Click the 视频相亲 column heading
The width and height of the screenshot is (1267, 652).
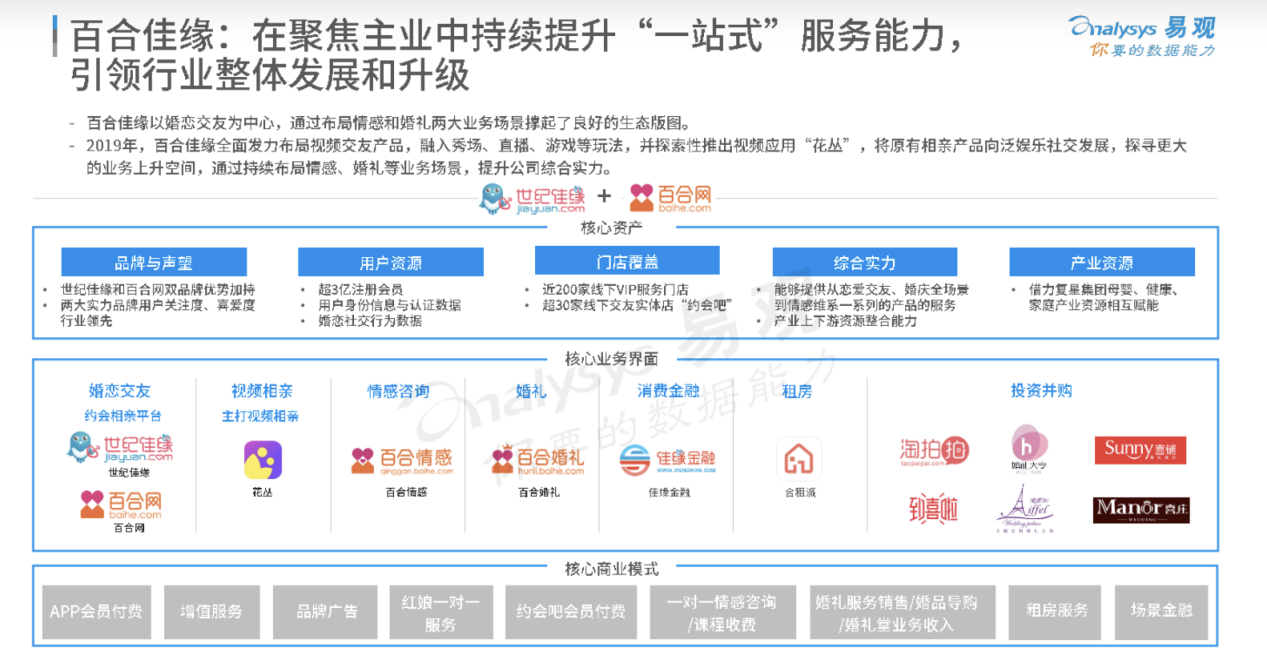tap(262, 391)
